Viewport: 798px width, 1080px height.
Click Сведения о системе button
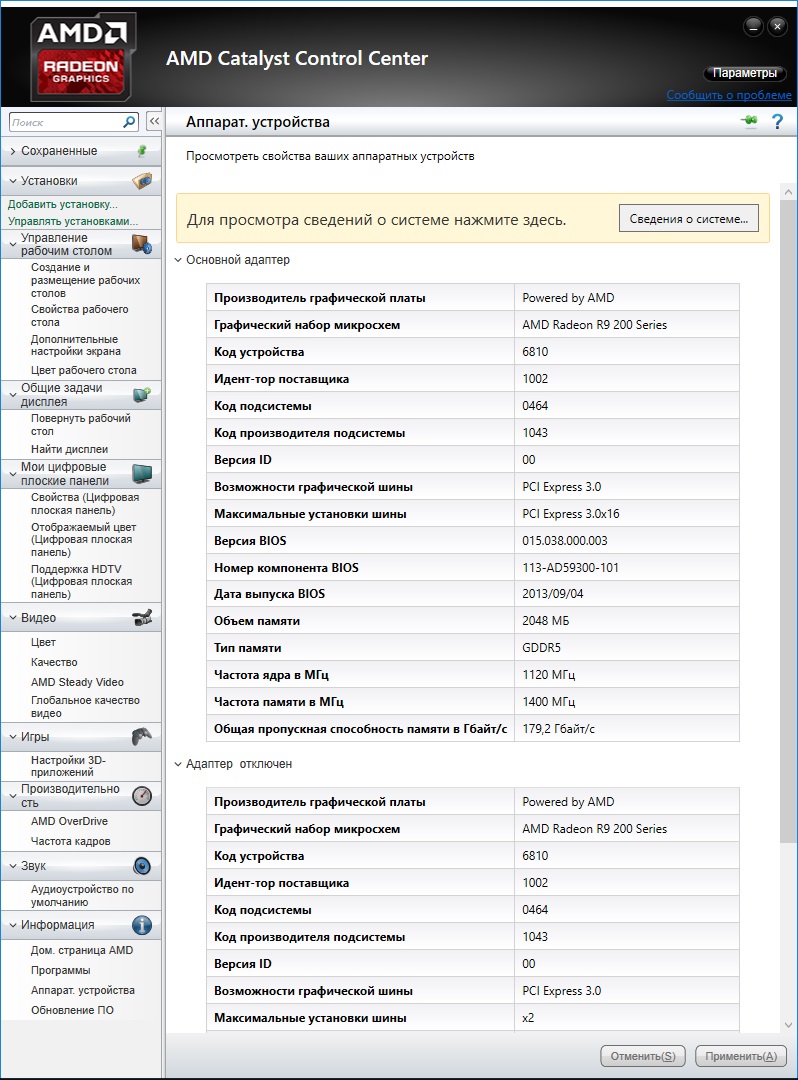(x=689, y=218)
